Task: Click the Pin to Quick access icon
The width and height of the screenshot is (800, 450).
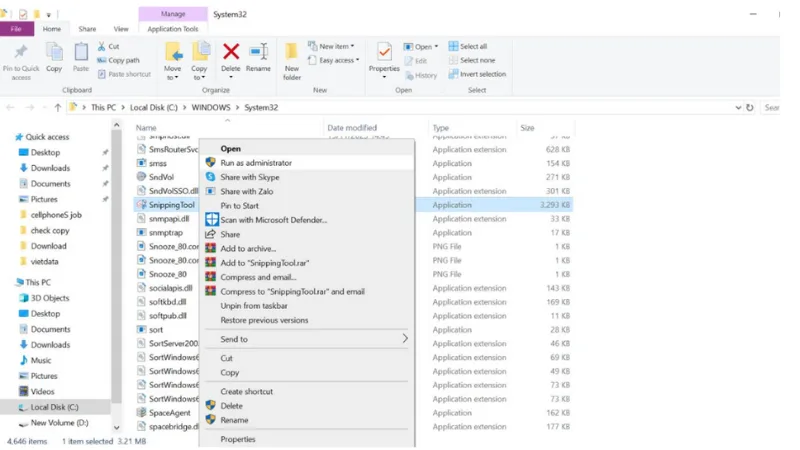Action: pyautogui.click(x=21, y=52)
